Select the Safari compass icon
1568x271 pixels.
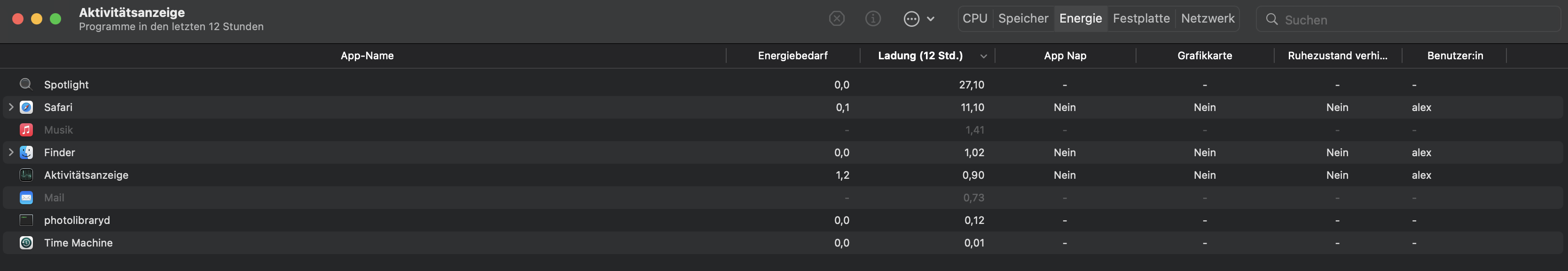click(26, 107)
